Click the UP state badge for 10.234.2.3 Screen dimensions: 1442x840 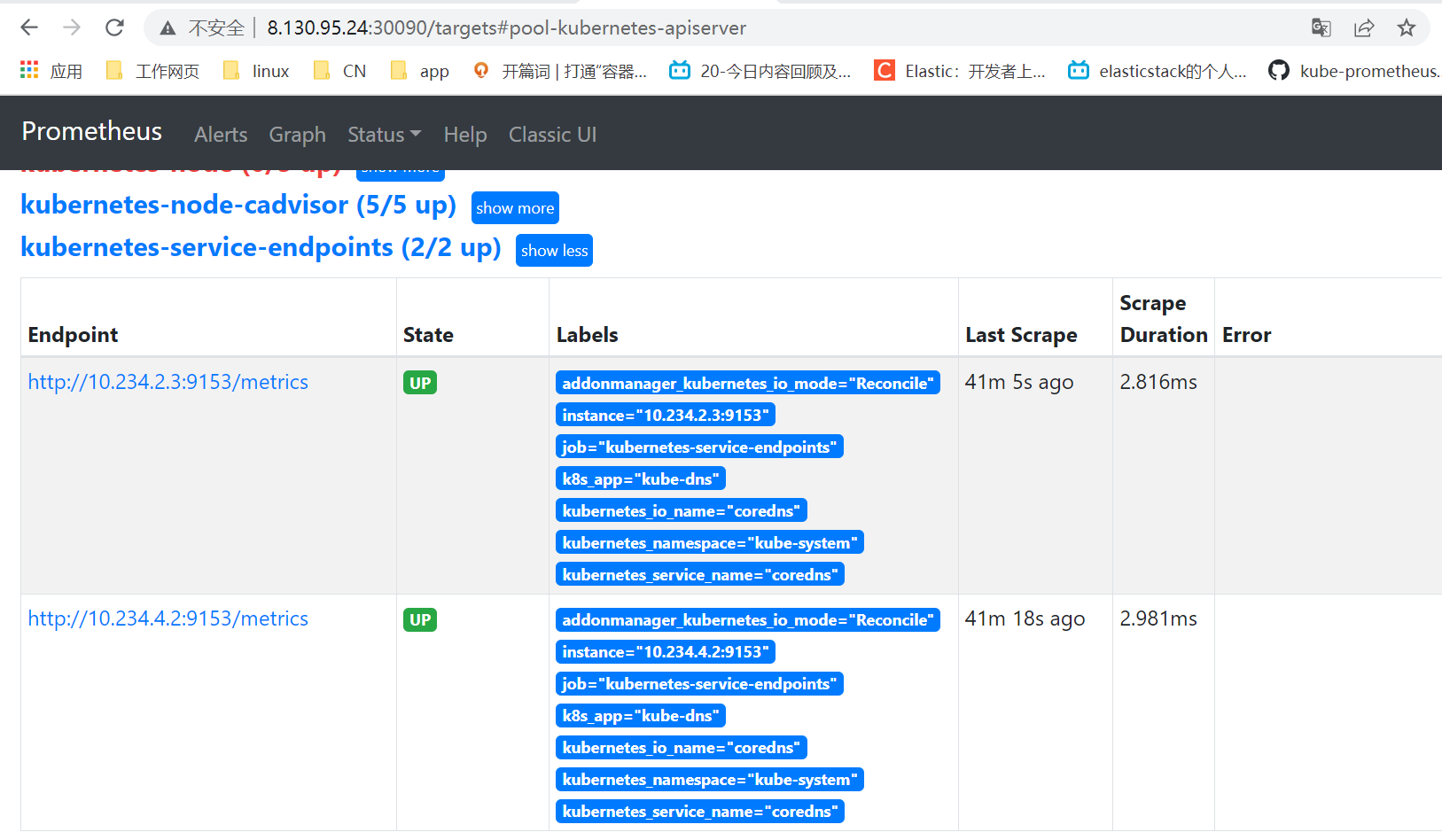point(420,383)
